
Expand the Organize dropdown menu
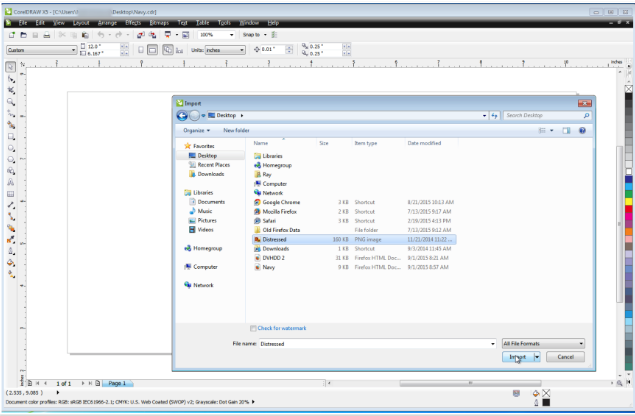click(196, 130)
